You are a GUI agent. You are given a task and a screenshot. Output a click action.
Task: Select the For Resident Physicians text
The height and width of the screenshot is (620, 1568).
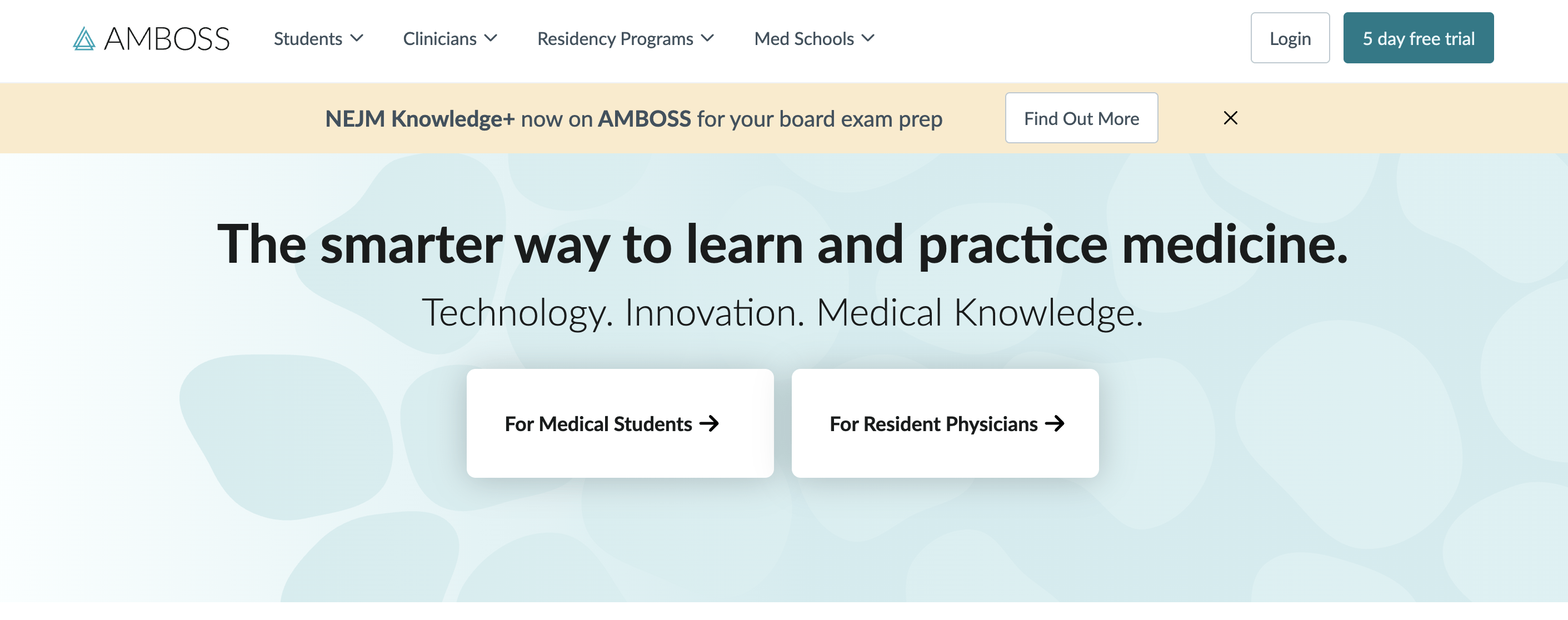click(x=933, y=423)
